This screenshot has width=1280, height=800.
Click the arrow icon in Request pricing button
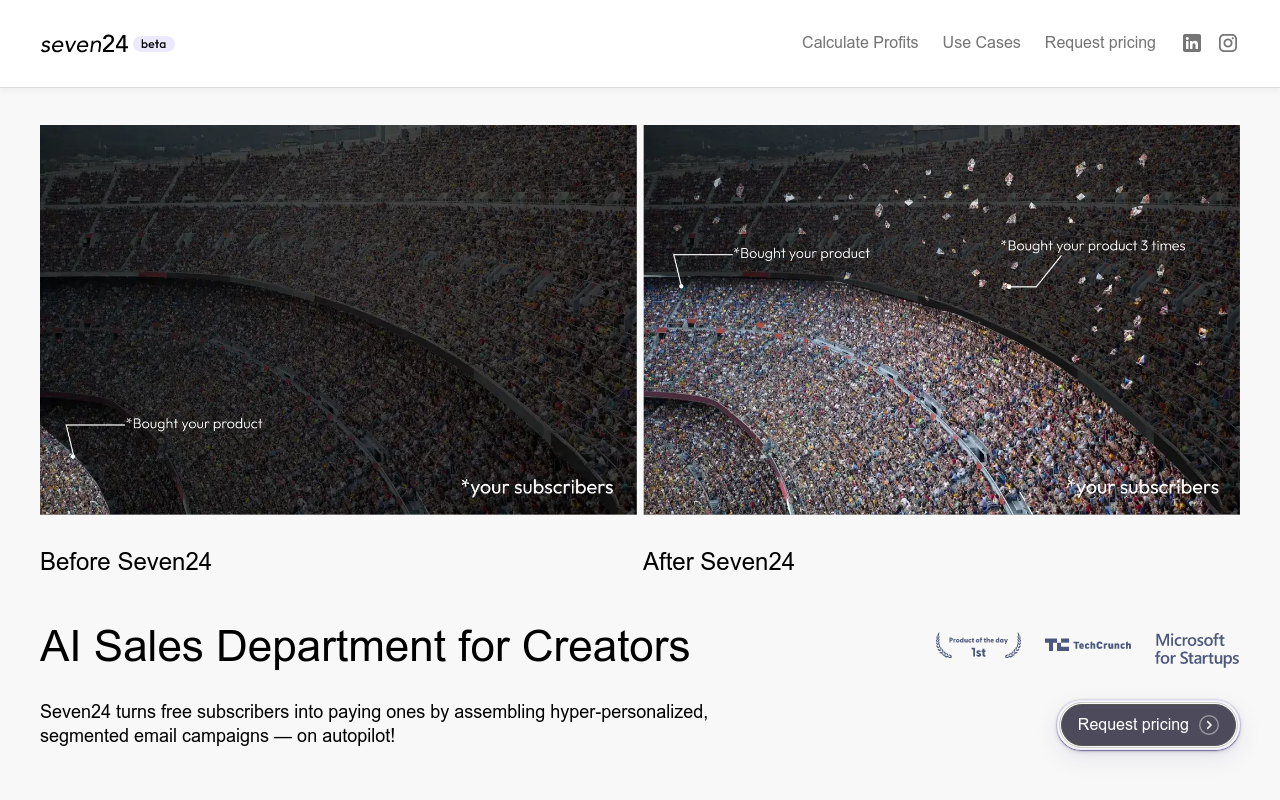[1209, 725]
